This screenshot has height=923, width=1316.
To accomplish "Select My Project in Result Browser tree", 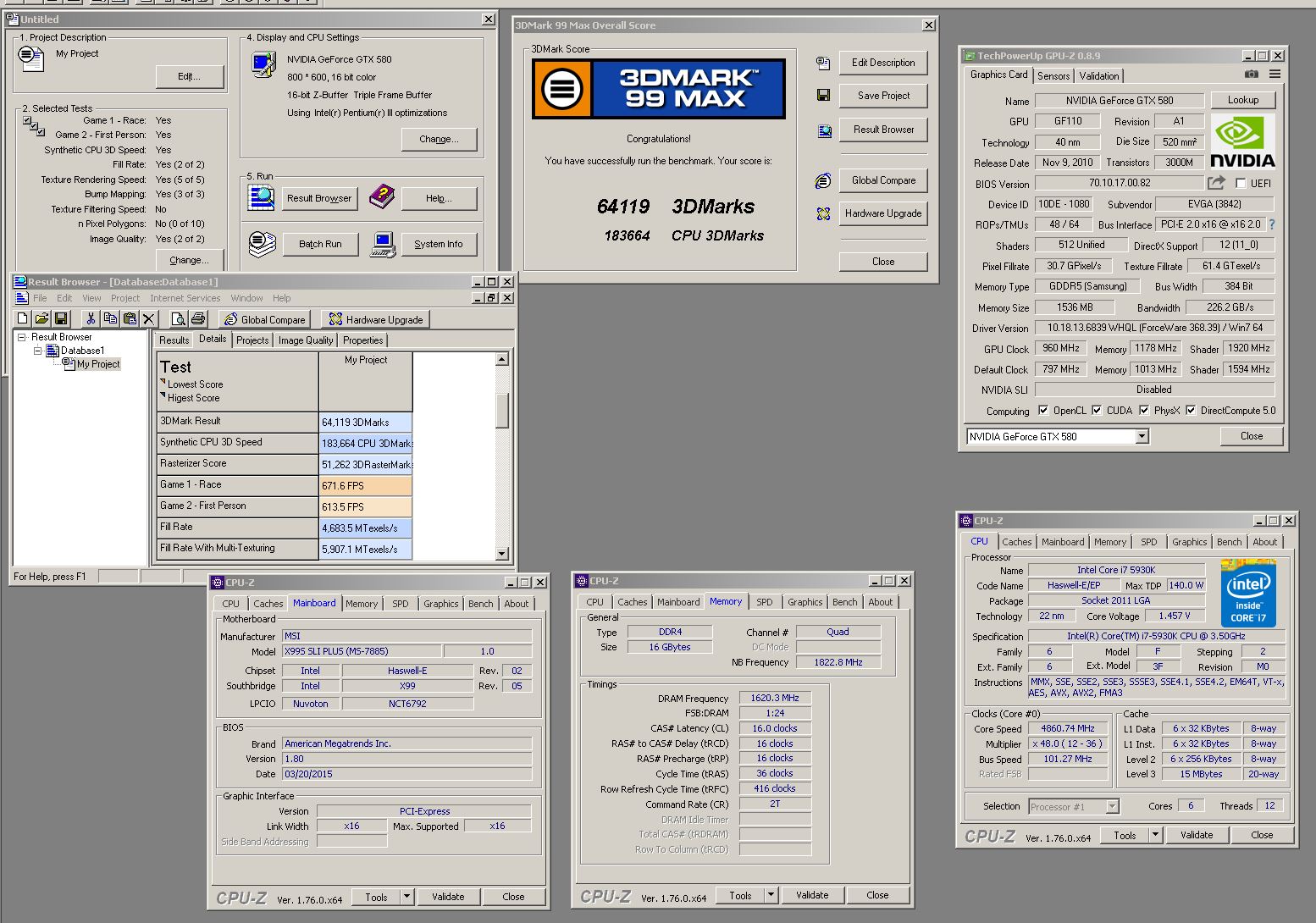I will point(98,364).
